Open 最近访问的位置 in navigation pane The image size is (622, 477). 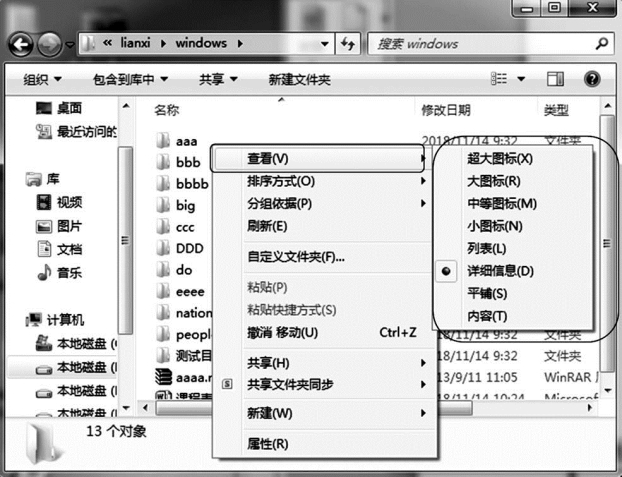pos(77,131)
